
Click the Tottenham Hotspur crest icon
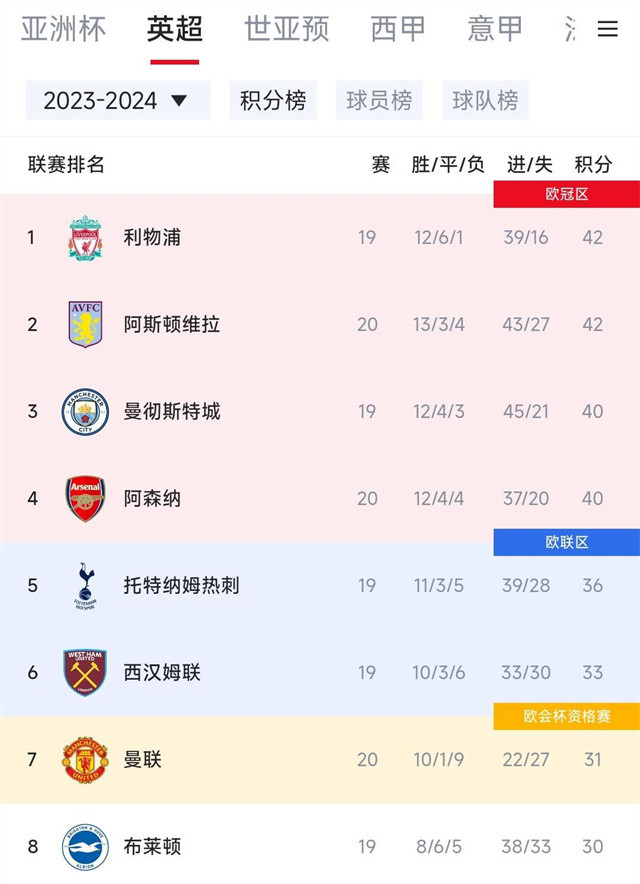(85, 585)
